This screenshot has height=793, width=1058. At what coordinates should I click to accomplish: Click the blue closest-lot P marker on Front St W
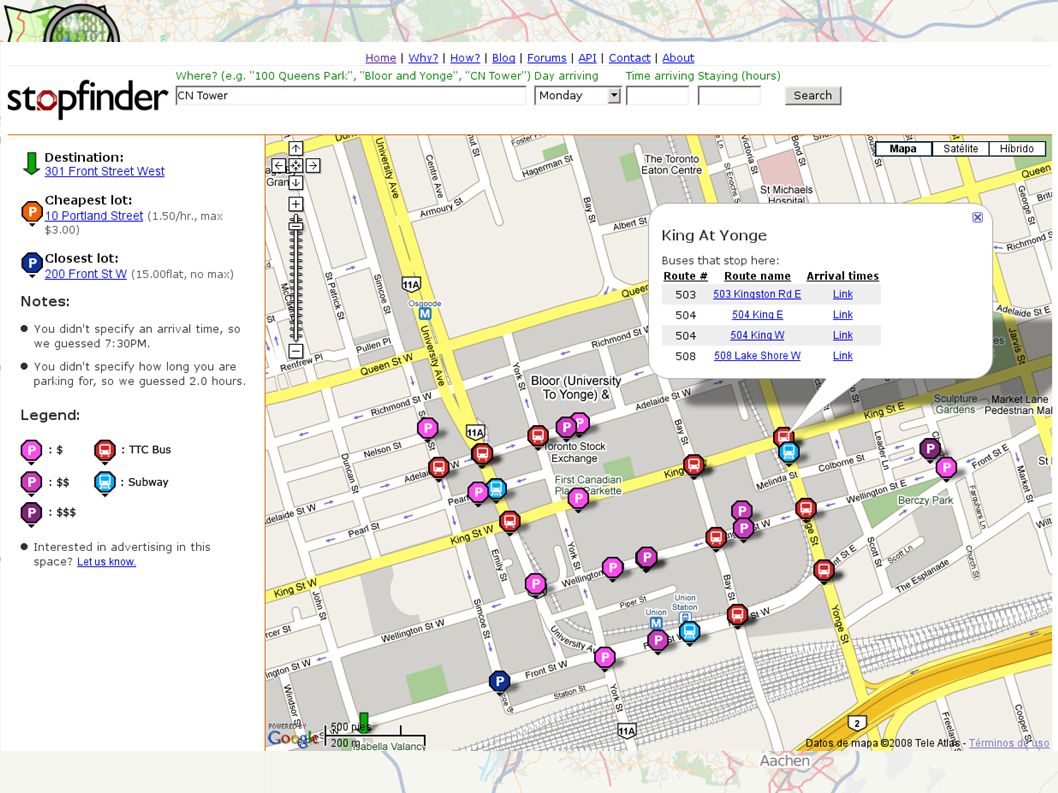click(x=499, y=682)
